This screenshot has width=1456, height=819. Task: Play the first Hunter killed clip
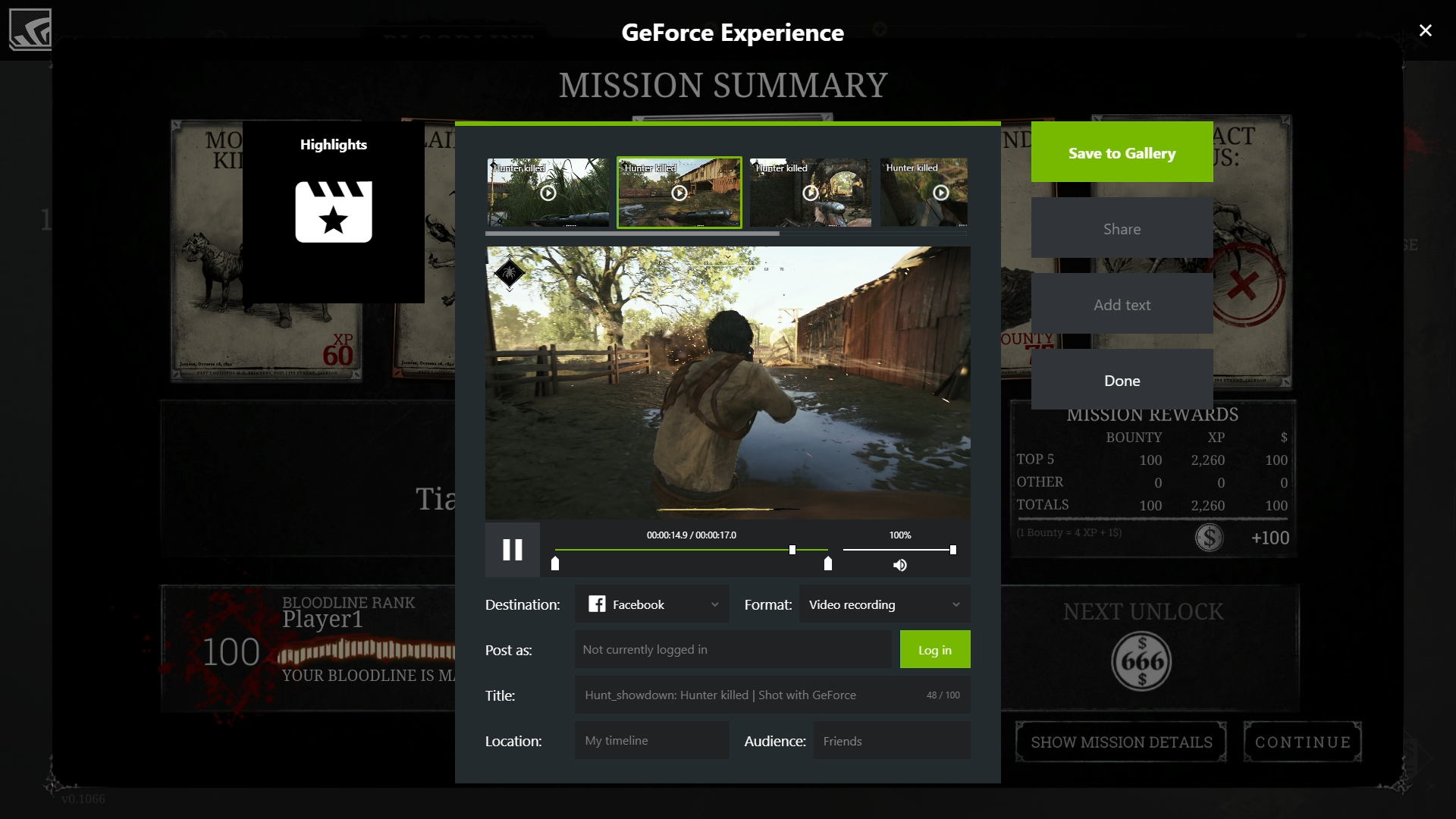pos(548,193)
